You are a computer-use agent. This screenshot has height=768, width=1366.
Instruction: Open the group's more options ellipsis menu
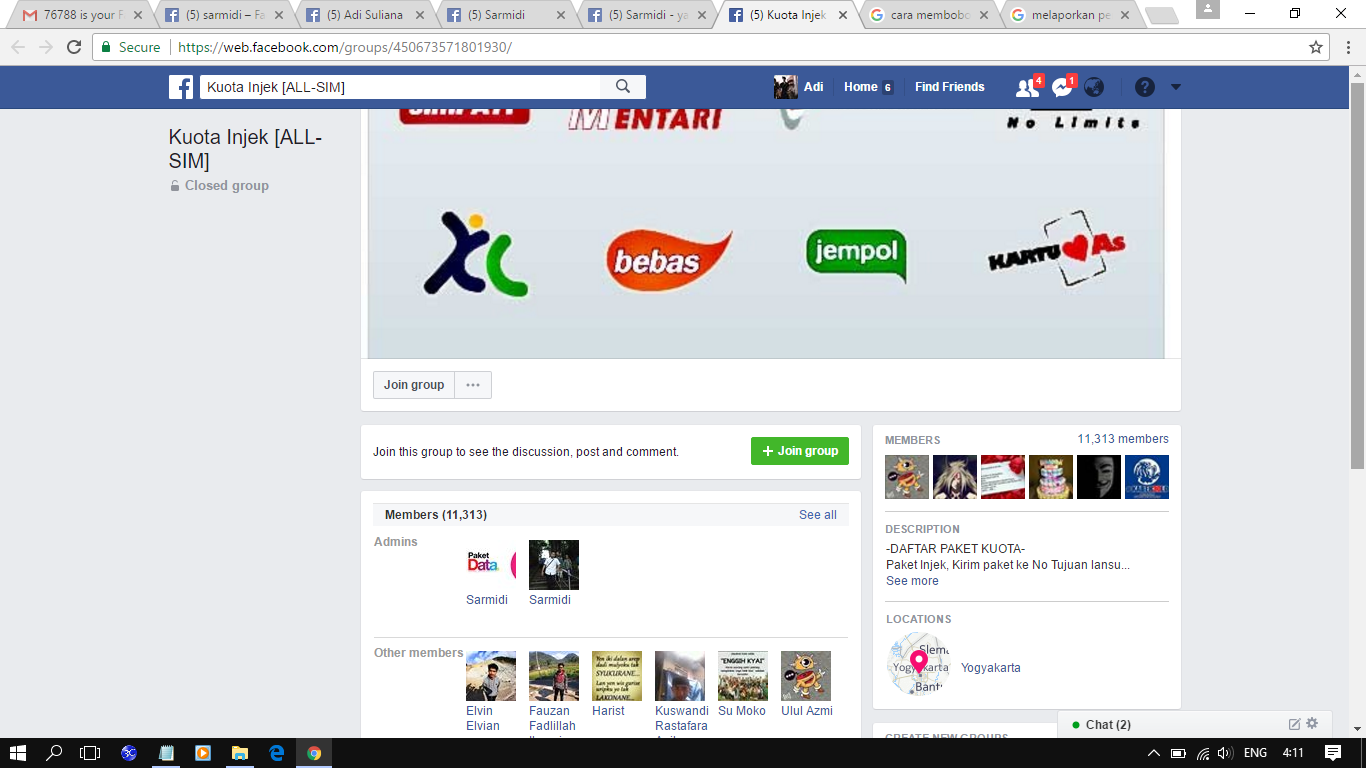click(473, 385)
